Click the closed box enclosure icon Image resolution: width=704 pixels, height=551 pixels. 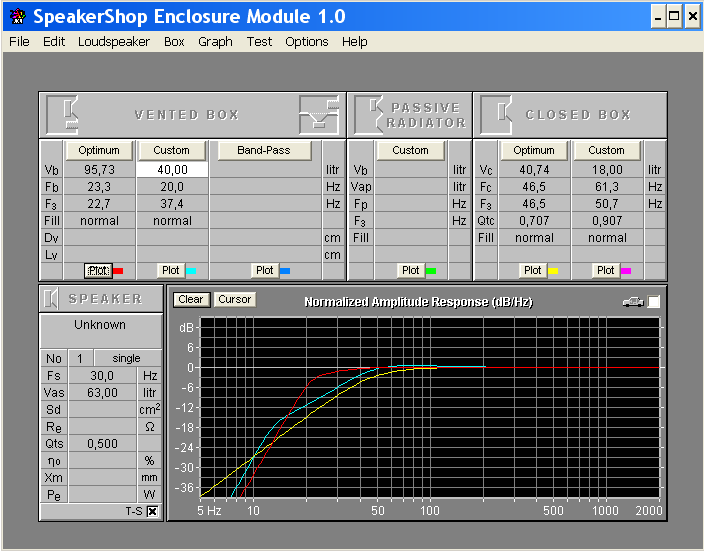pos(496,115)
